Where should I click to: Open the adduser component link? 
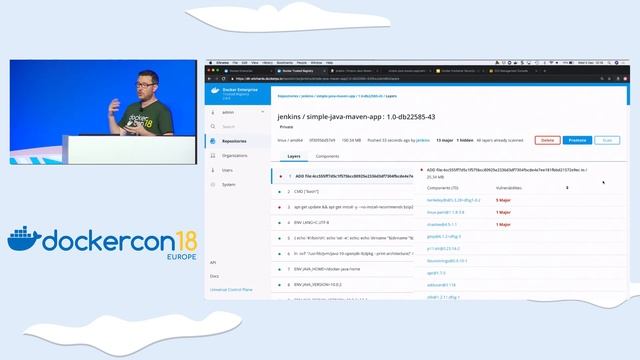pos(441,285)
